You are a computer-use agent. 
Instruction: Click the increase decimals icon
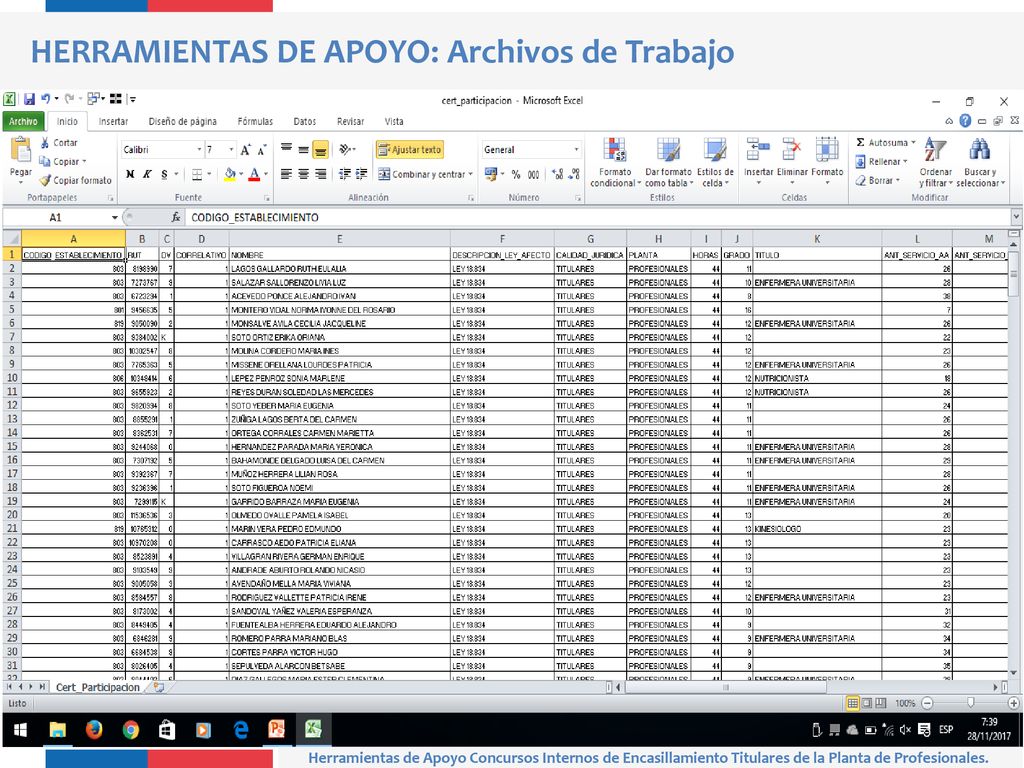pyautogui.click(x=557, y=174)
